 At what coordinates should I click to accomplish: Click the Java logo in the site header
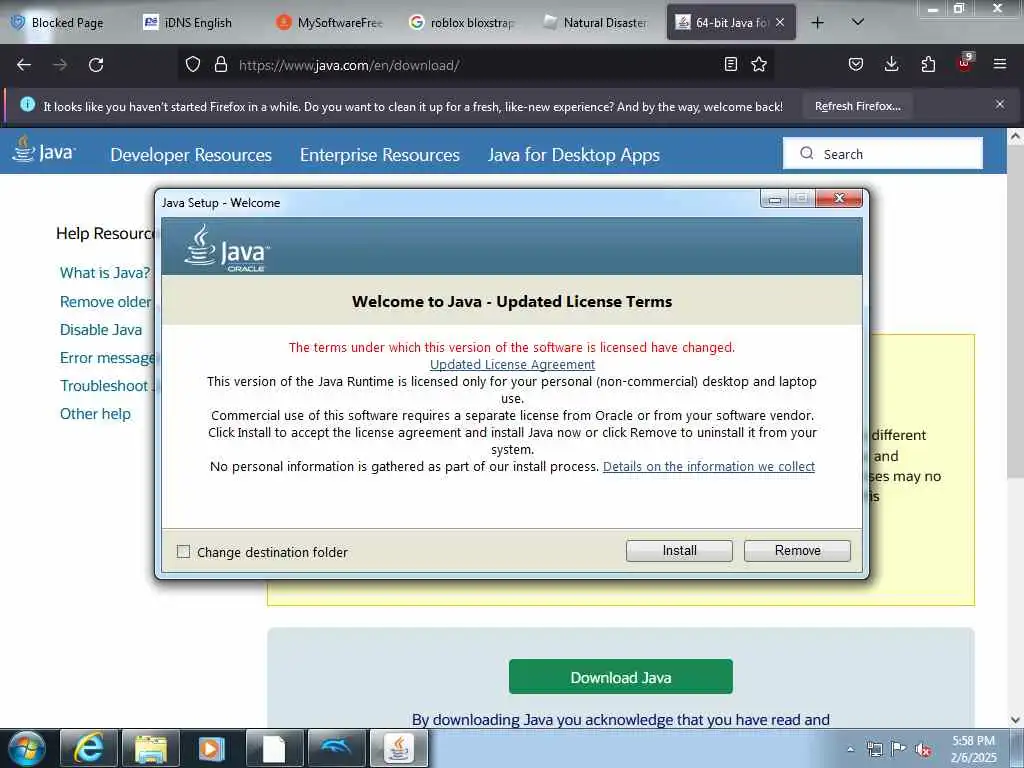[x=44, y=150]
